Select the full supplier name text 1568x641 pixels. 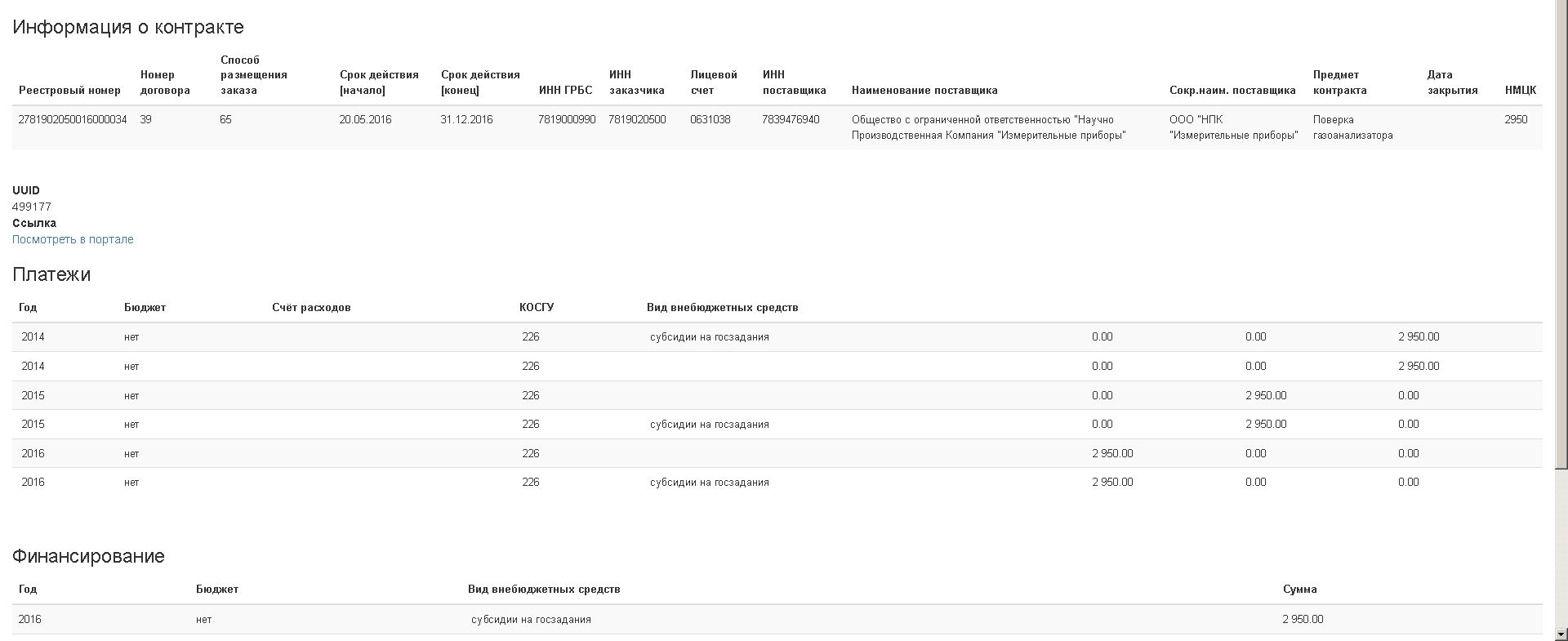pyautogui.click(x=989, y=127)
